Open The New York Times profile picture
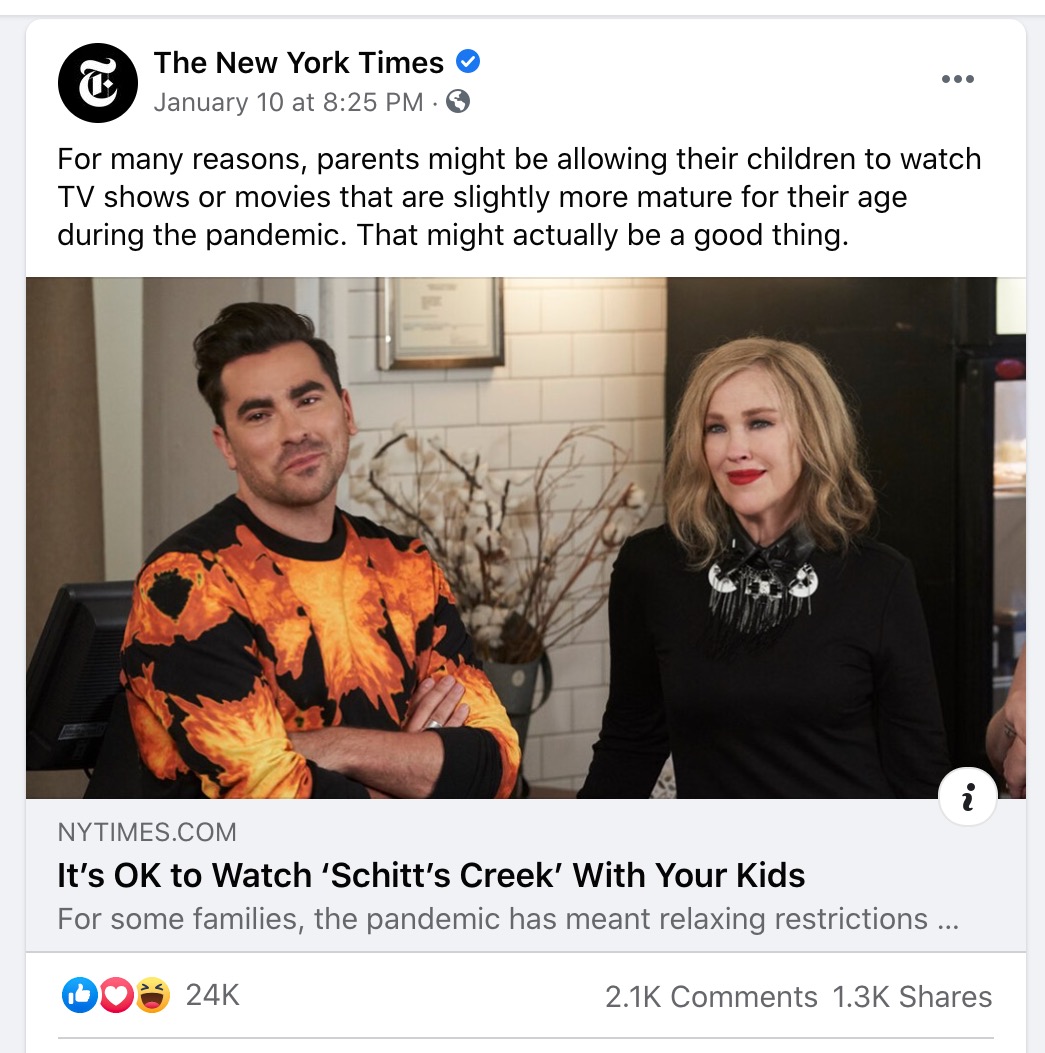This screenshot has width=1045, height=1053. (x=96, y=83)
